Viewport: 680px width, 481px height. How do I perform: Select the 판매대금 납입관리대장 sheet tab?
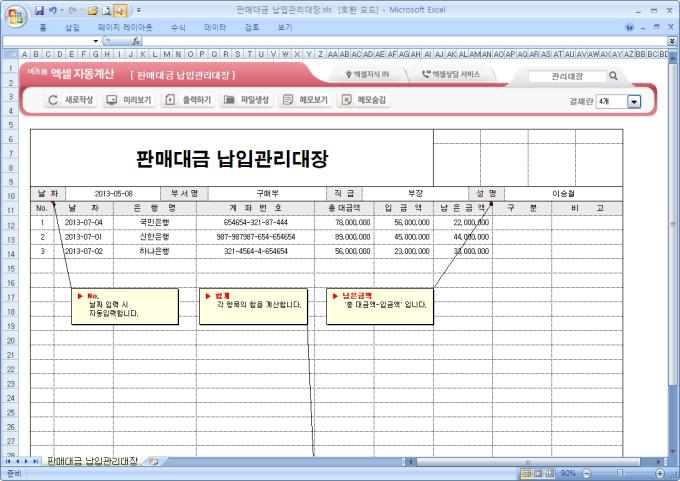92,461
